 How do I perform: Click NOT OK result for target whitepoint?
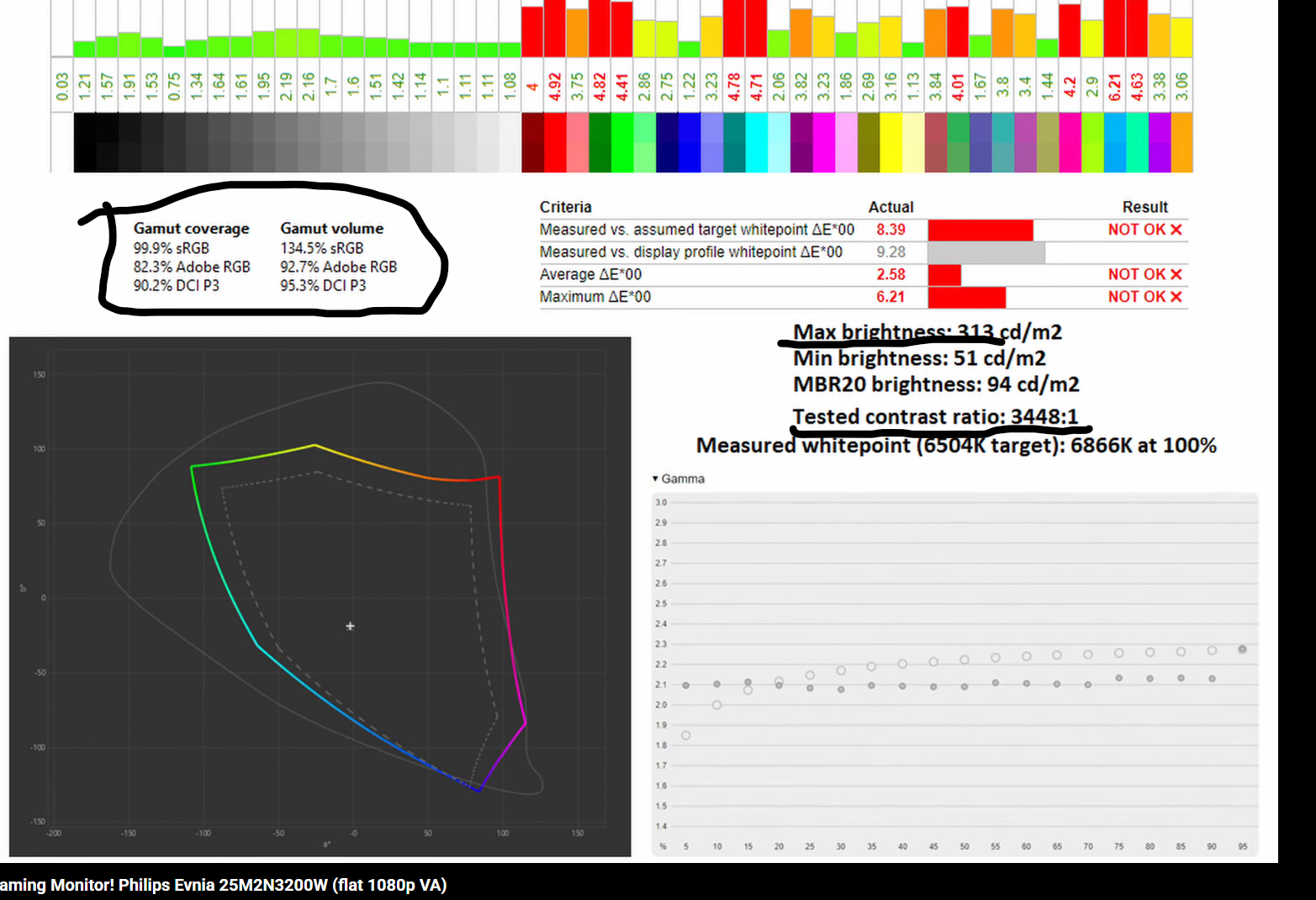click(x=1145, y=230)
